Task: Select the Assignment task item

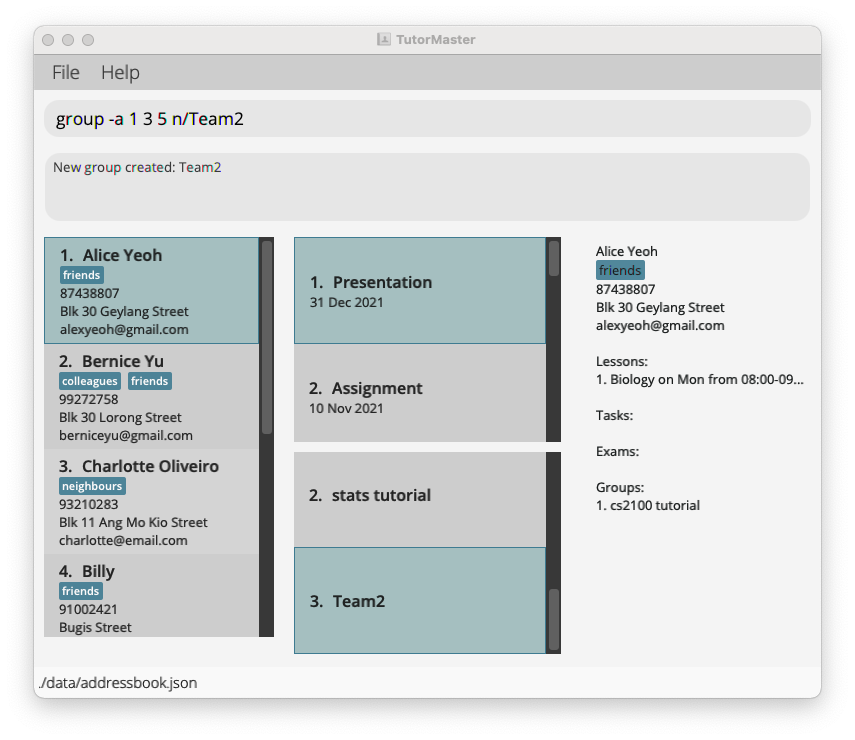Action: pos(419,396)
